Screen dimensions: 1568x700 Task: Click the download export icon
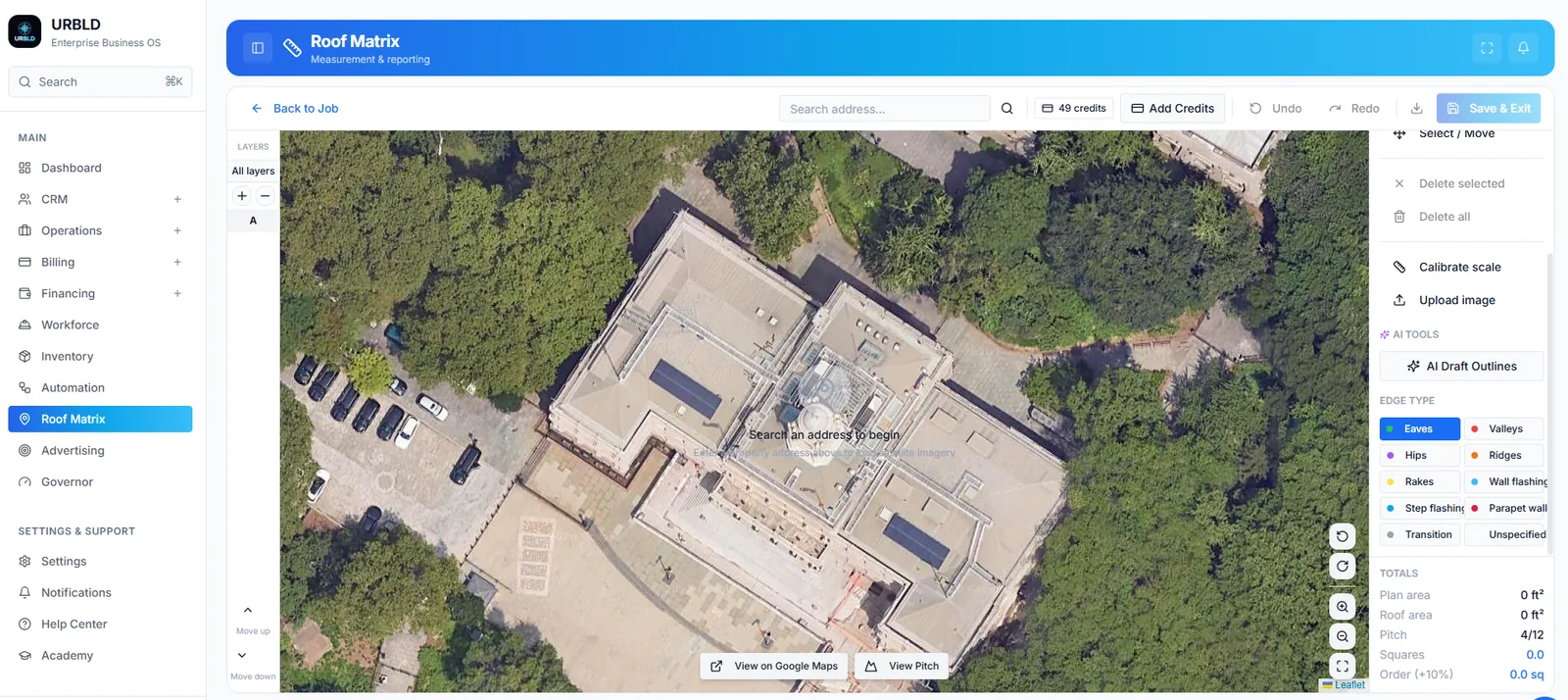click(1416, 109)
